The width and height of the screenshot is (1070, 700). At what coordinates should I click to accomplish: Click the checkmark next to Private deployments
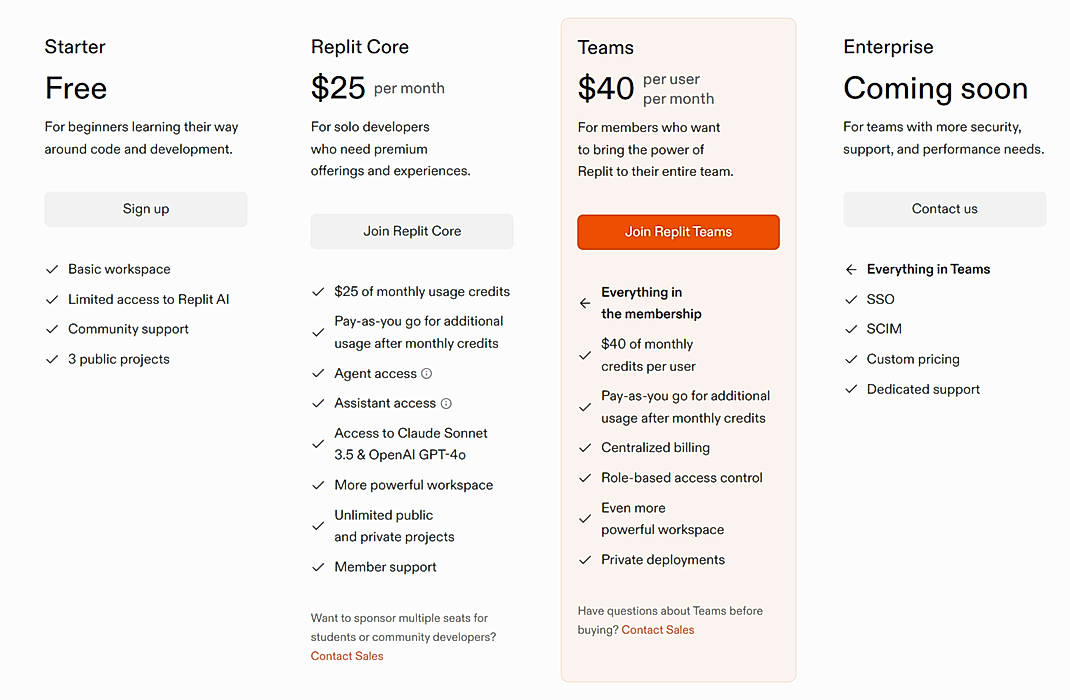[x=585, y=560]
